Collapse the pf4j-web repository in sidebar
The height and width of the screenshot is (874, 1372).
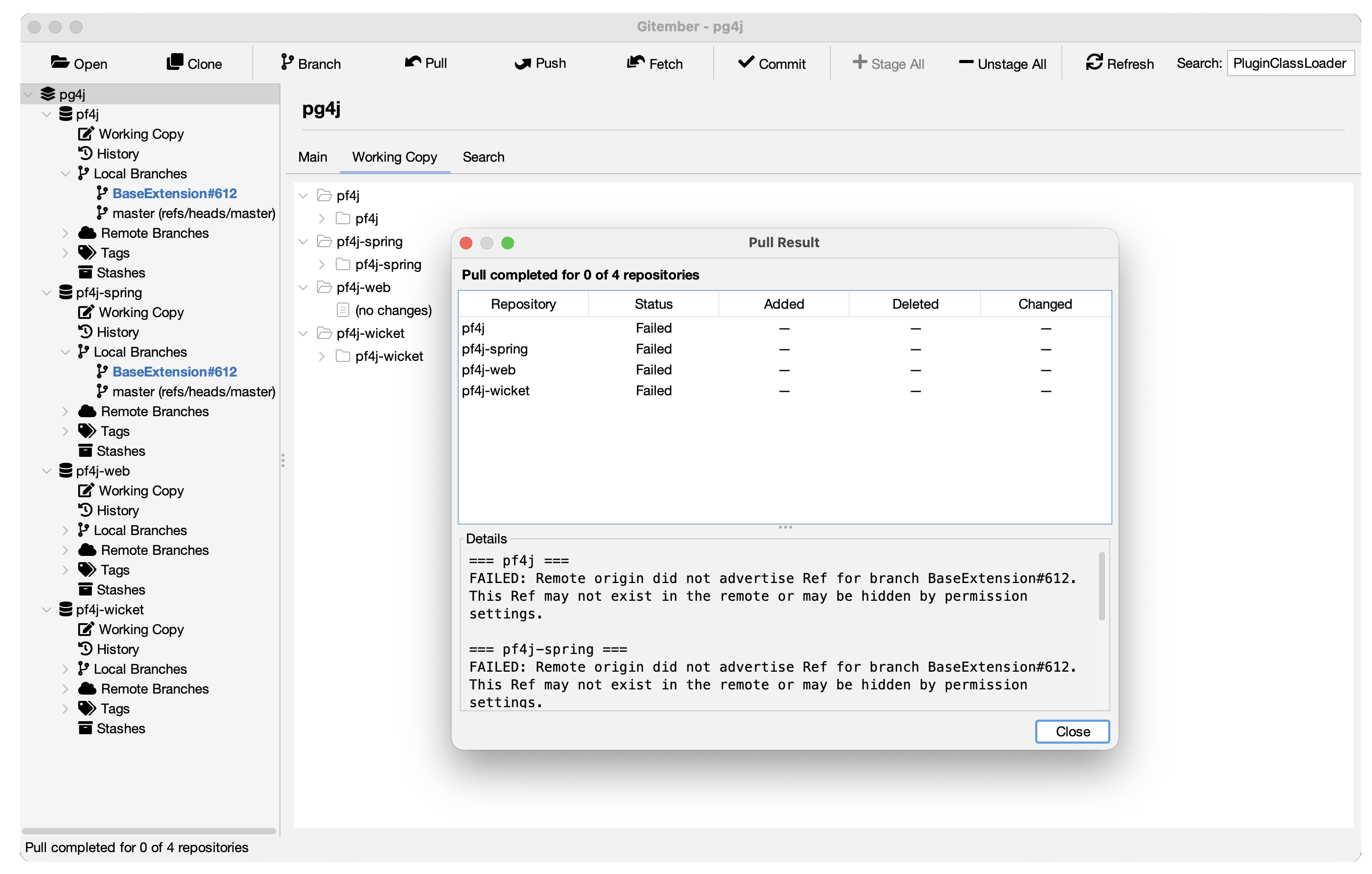click(47, 471)
